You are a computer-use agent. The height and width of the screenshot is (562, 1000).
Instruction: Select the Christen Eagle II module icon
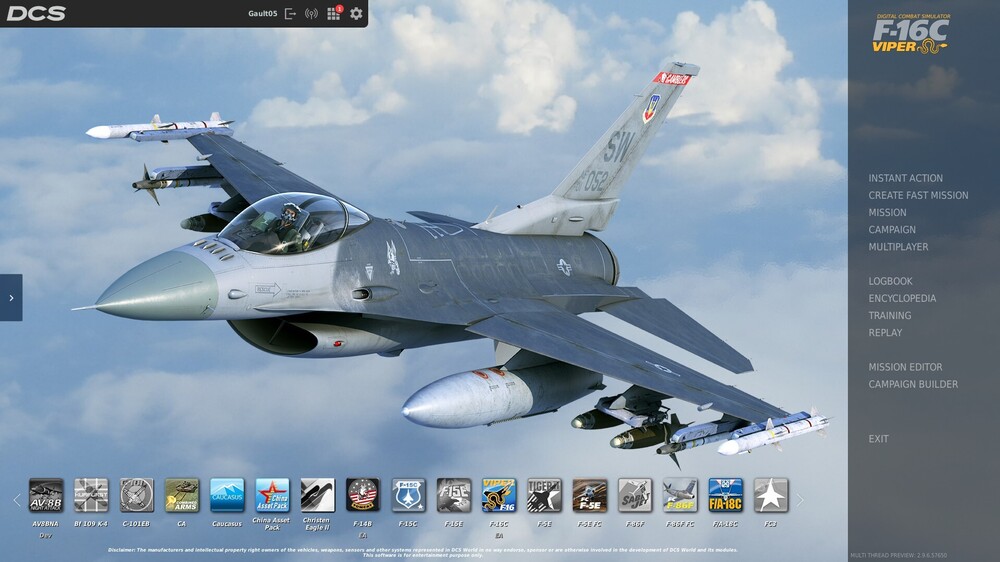click(318, 495)
